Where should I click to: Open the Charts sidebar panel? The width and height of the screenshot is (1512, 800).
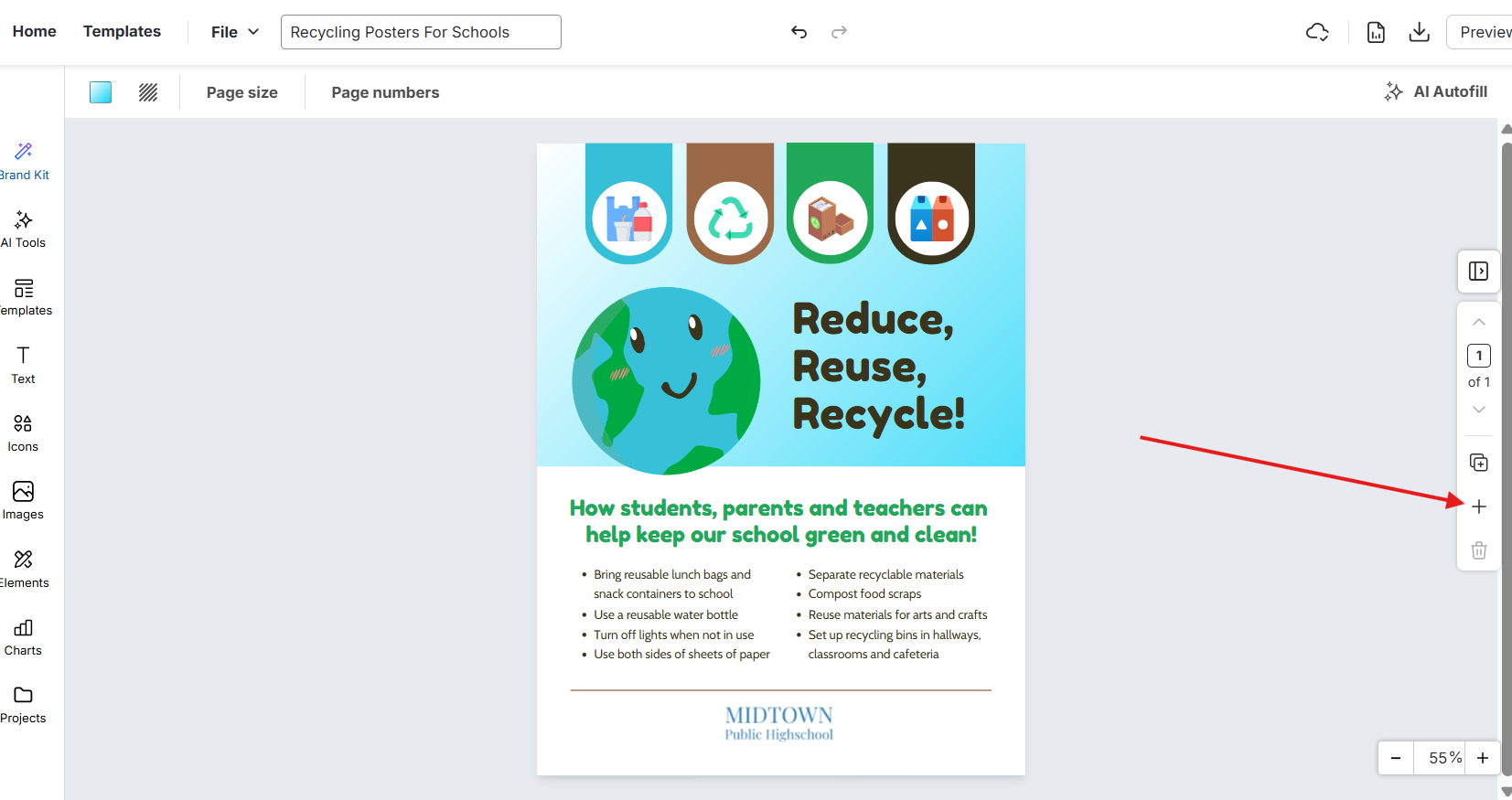coord(24,637)
